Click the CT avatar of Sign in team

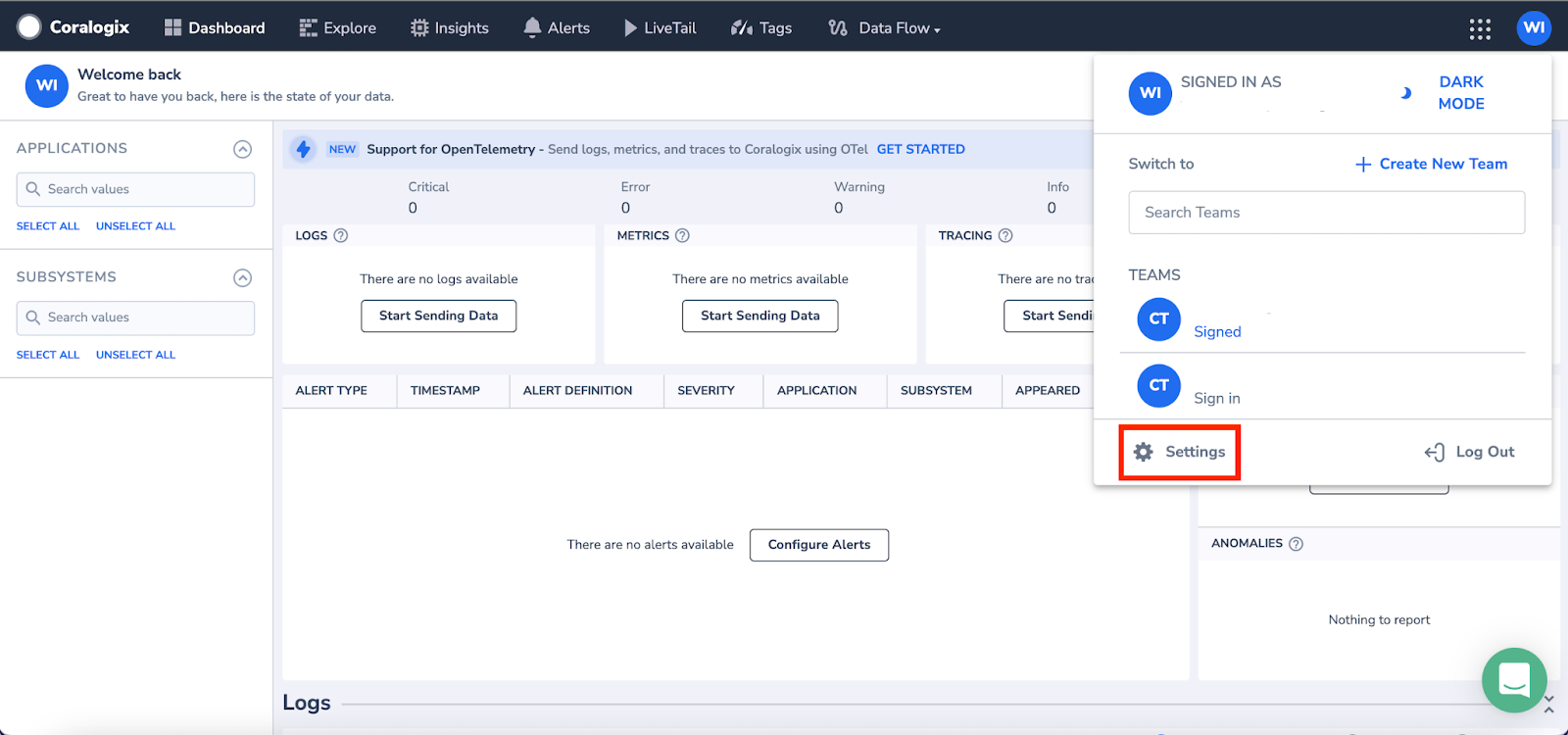1159,386
